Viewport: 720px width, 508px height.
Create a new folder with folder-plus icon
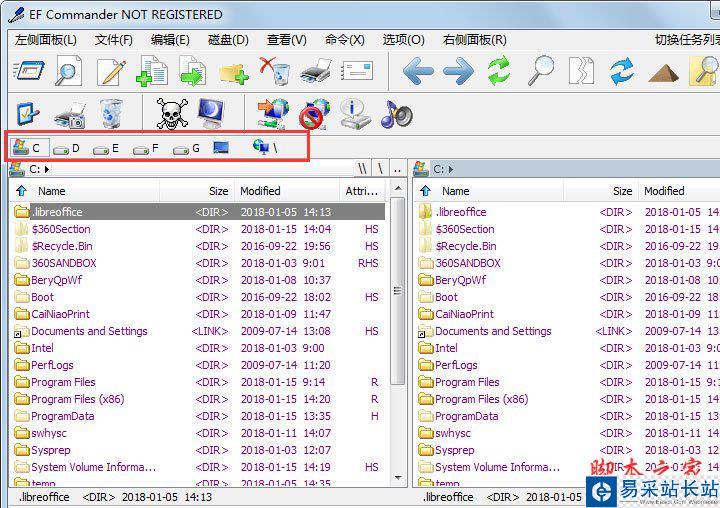[234, 73]
